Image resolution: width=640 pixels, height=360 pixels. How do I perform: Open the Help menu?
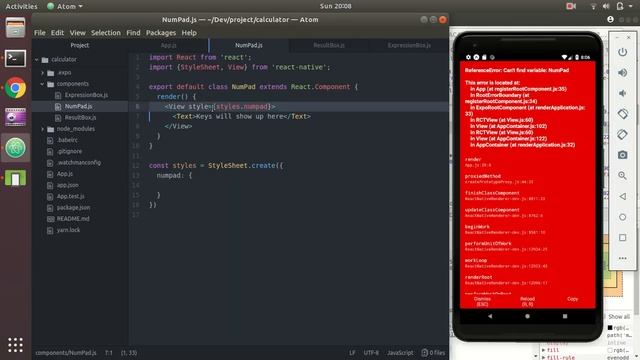point(189,33)
